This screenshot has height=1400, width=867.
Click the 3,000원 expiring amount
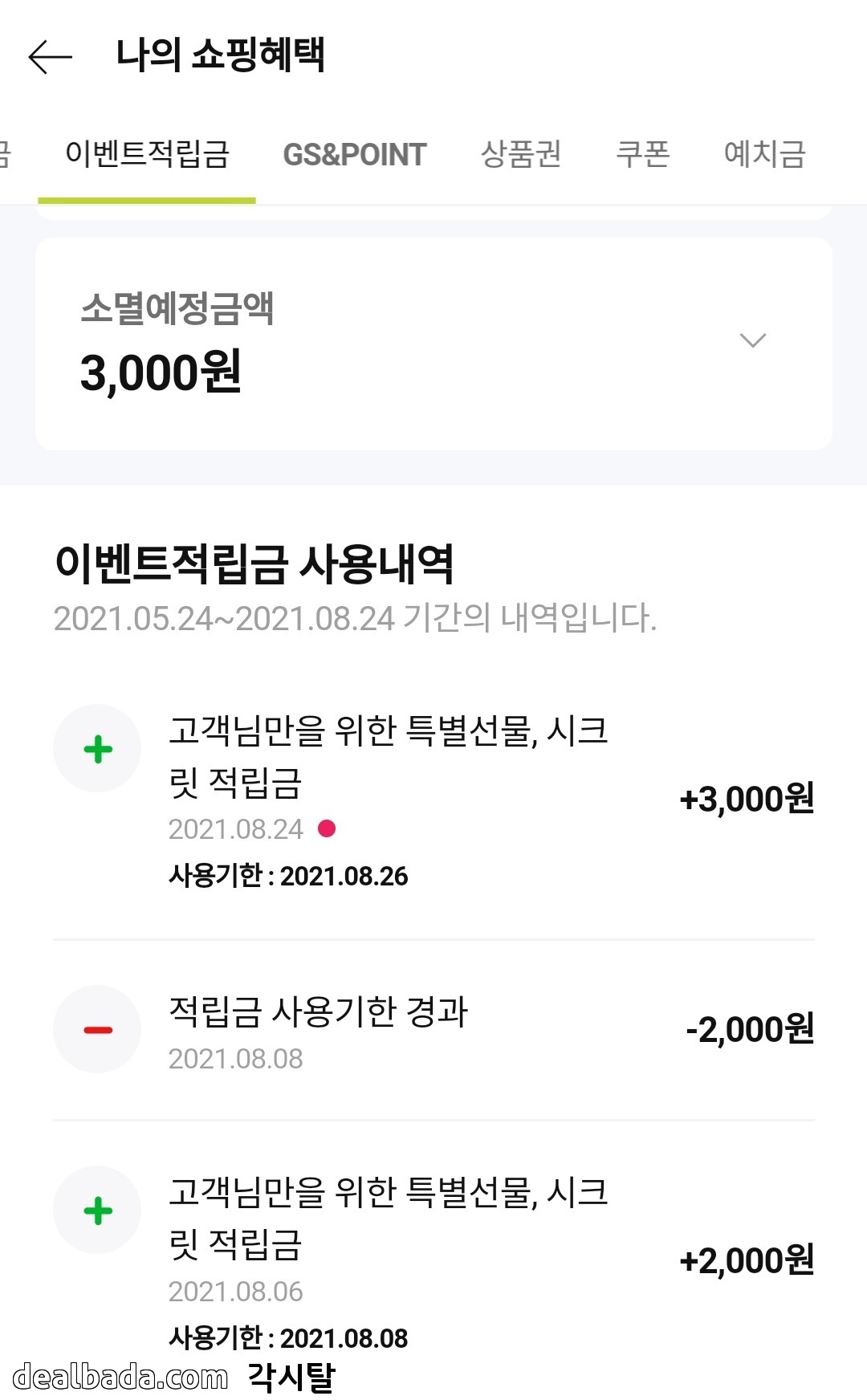point(161,372)
